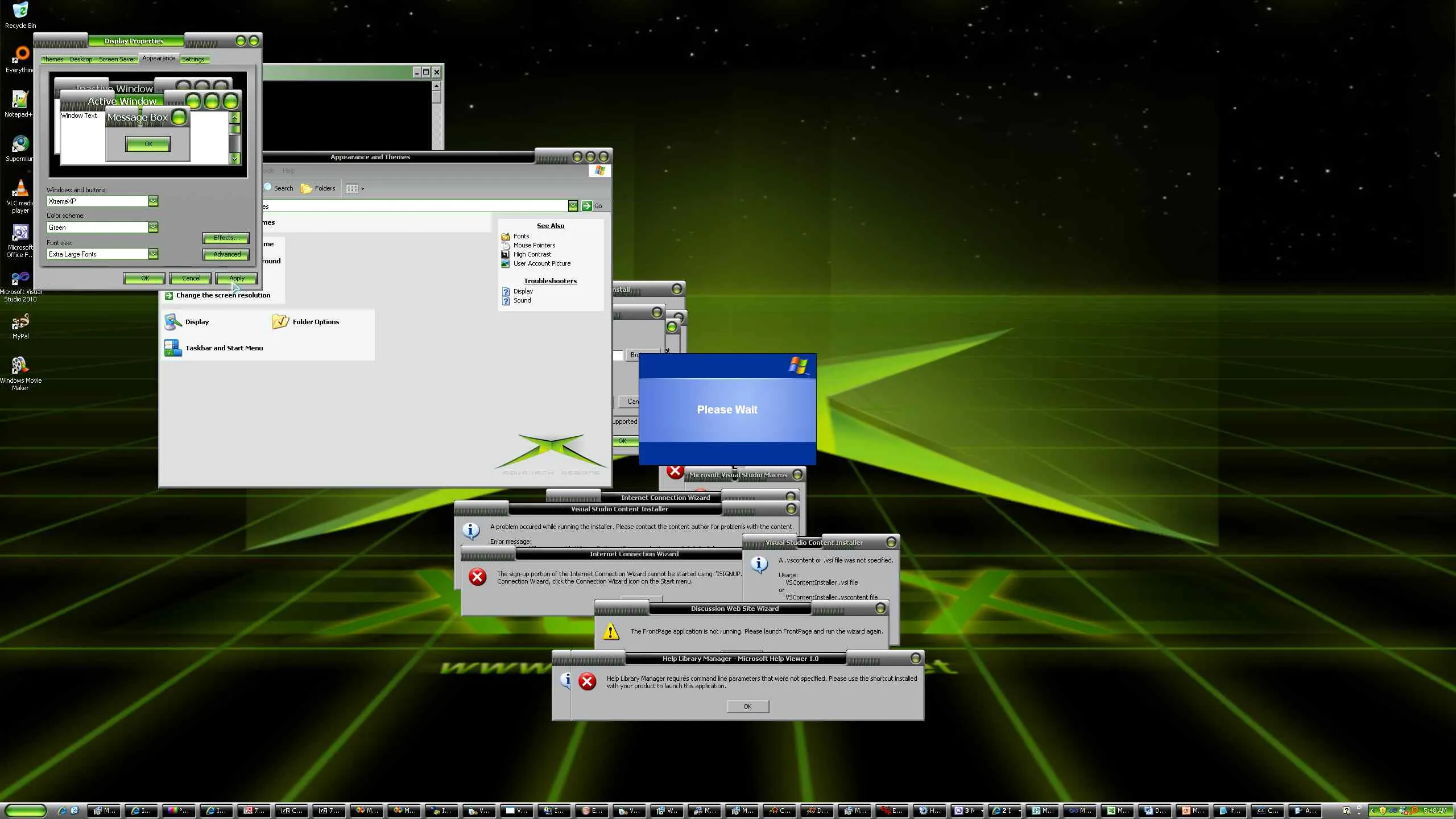Screen dimensions: 1456x819
Task: Expand the Font size dropdown
Action: [153, 254]
